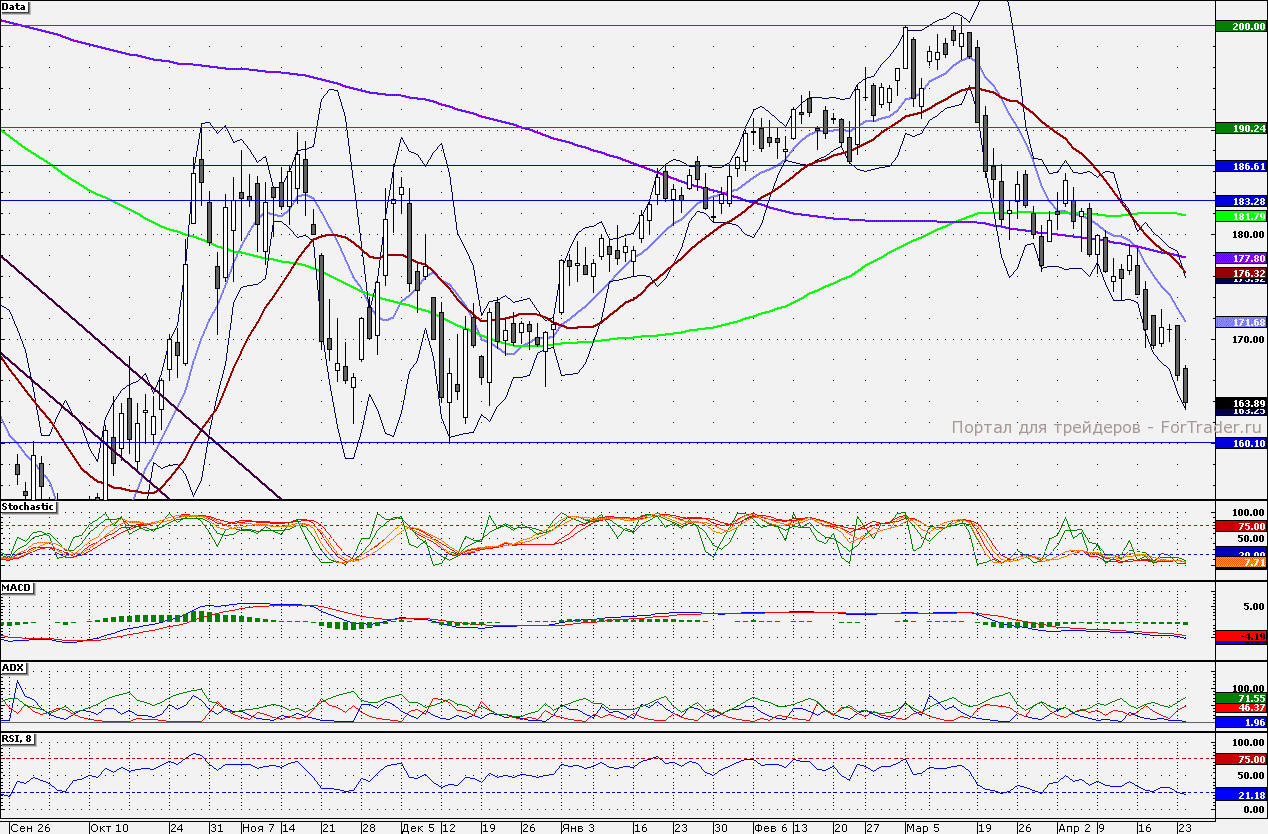Viewport: 1268px width, 834px height.
Task: Click the Янв 3 date marker
Action: point(578,828)
